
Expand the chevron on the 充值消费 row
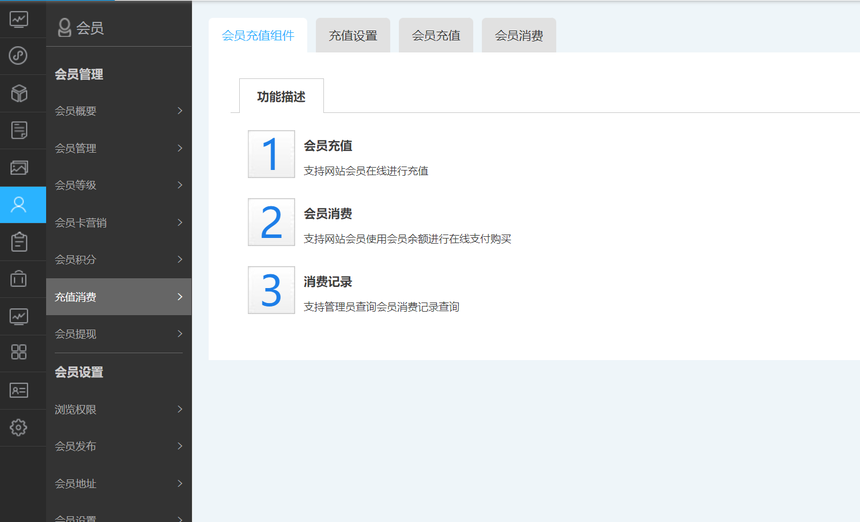pyautogui.click(x=180, y=297)
